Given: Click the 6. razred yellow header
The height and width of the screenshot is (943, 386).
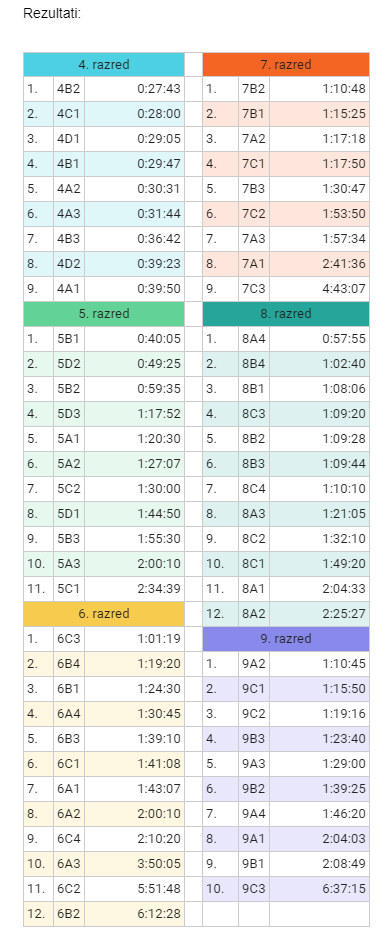Looking at the screenshot, I should click(x=103, y=613).
